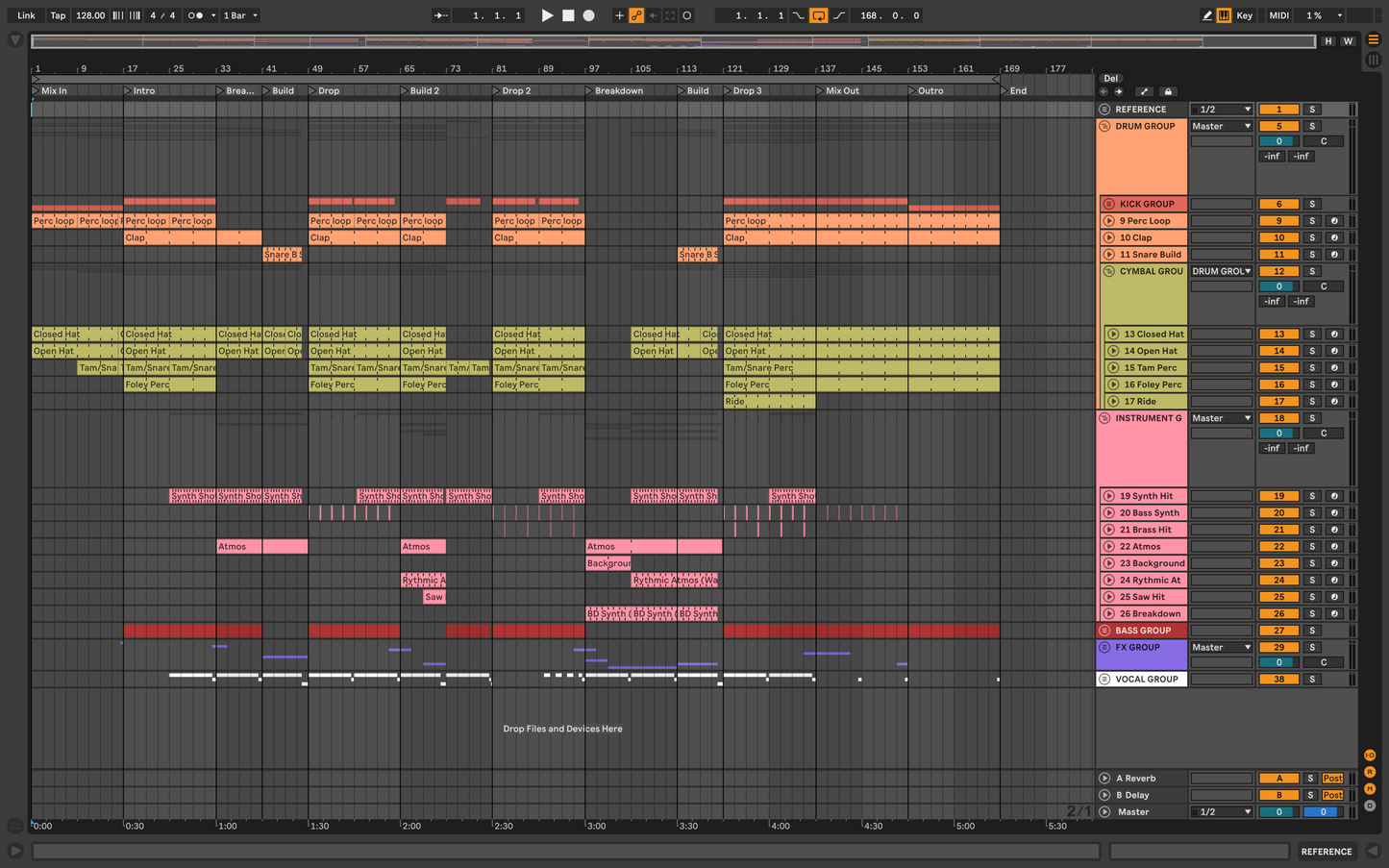Viewport: 1389px width, 868px height.
Task: Hide the Returns section with R button
Action: point(1370,772)
